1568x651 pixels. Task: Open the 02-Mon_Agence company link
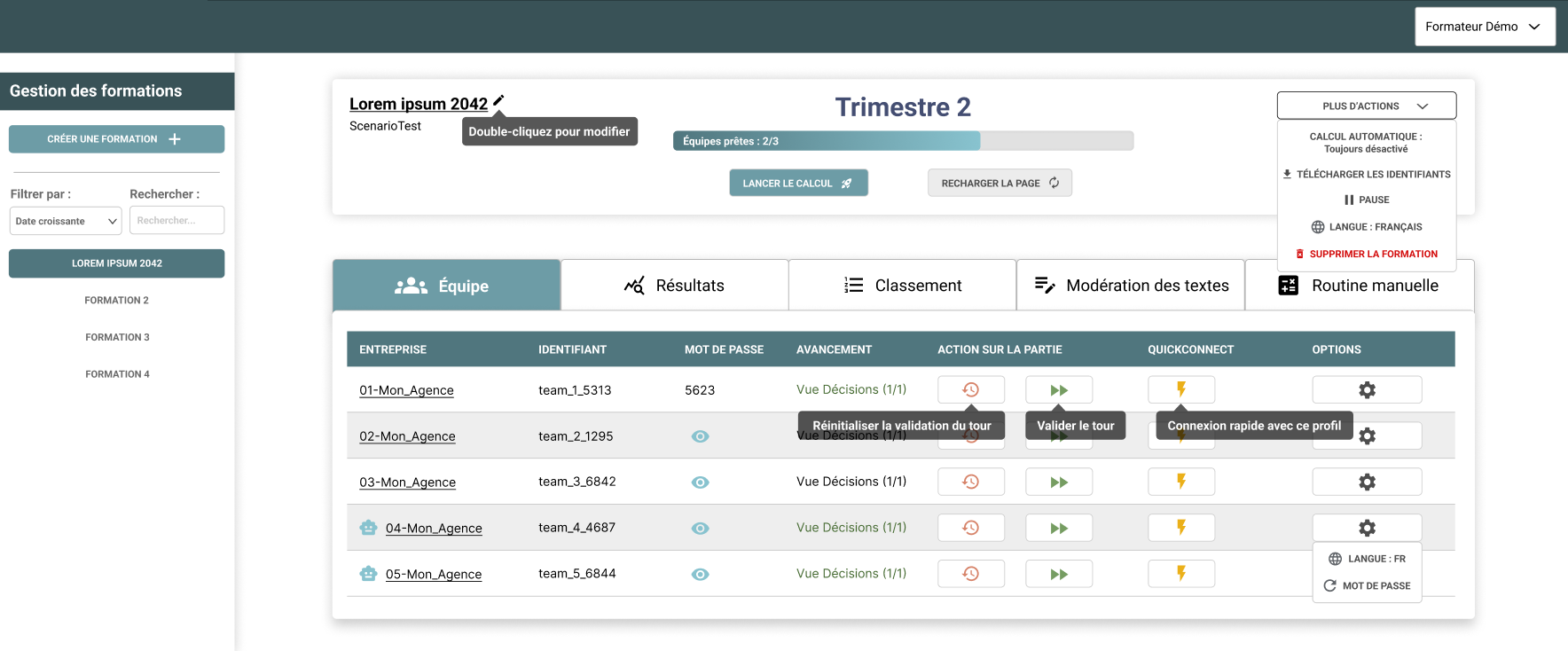[407, 436]
